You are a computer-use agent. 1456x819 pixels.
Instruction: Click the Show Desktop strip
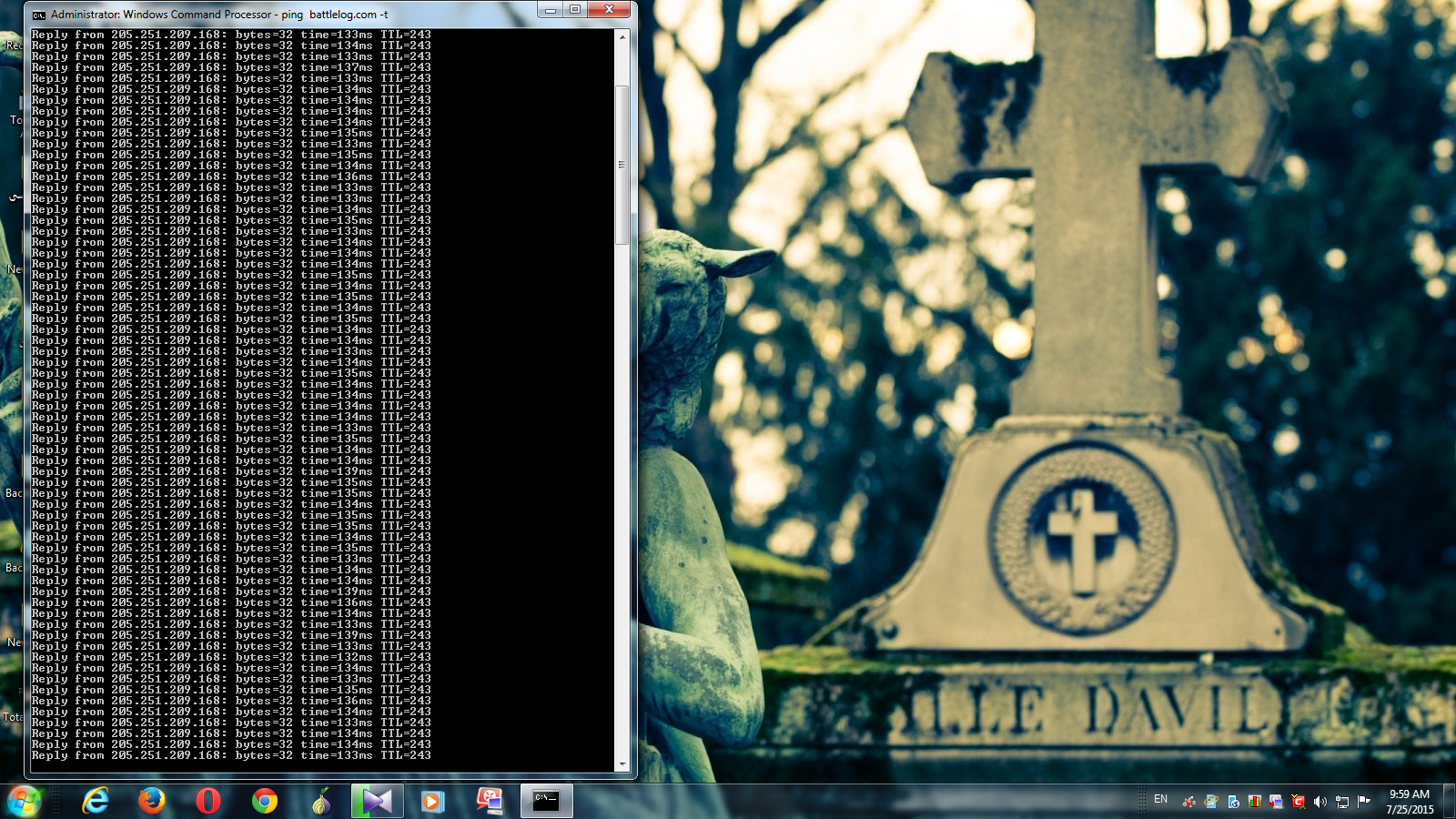click(x=1450, y=801)
